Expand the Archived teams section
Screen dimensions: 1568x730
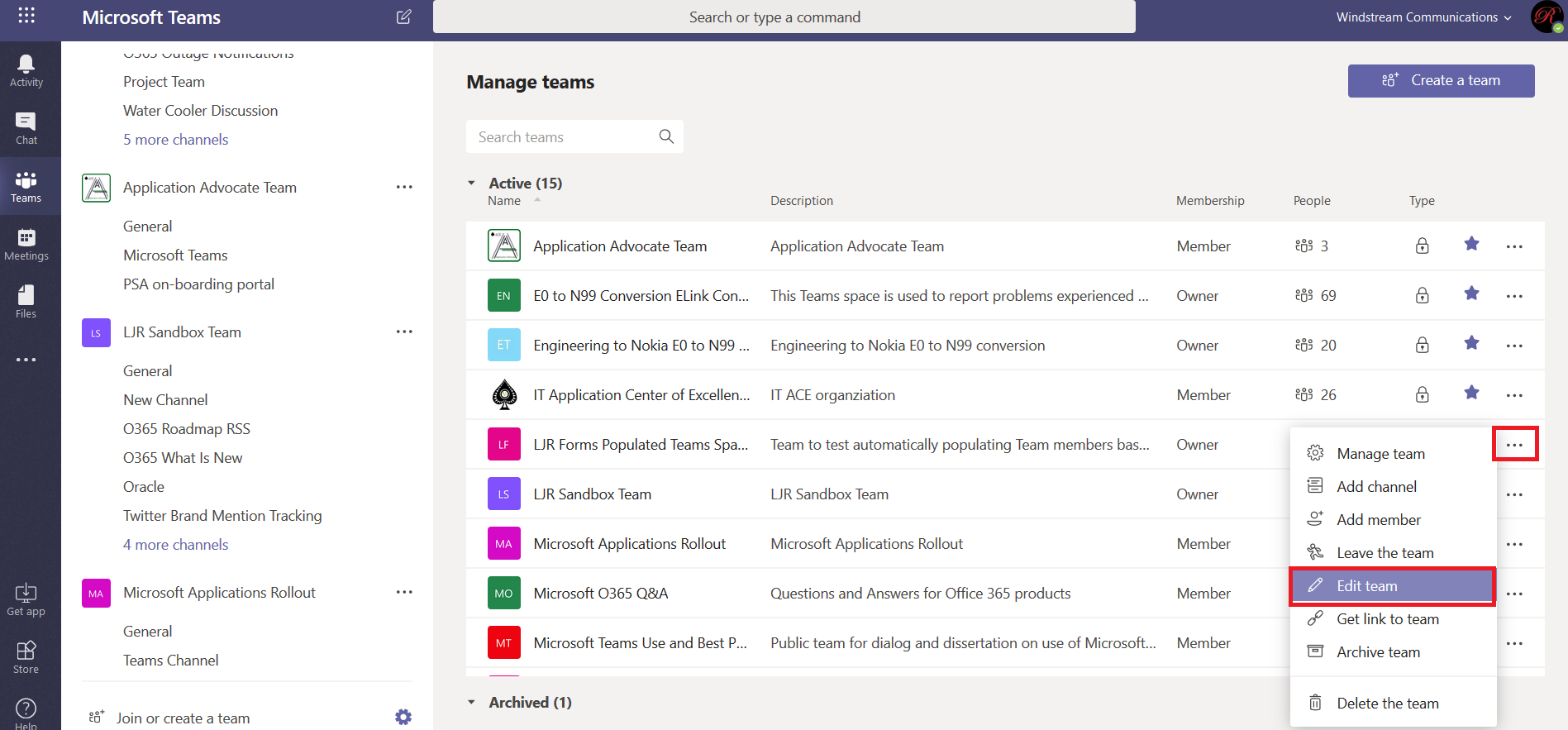tap(472, 702)
